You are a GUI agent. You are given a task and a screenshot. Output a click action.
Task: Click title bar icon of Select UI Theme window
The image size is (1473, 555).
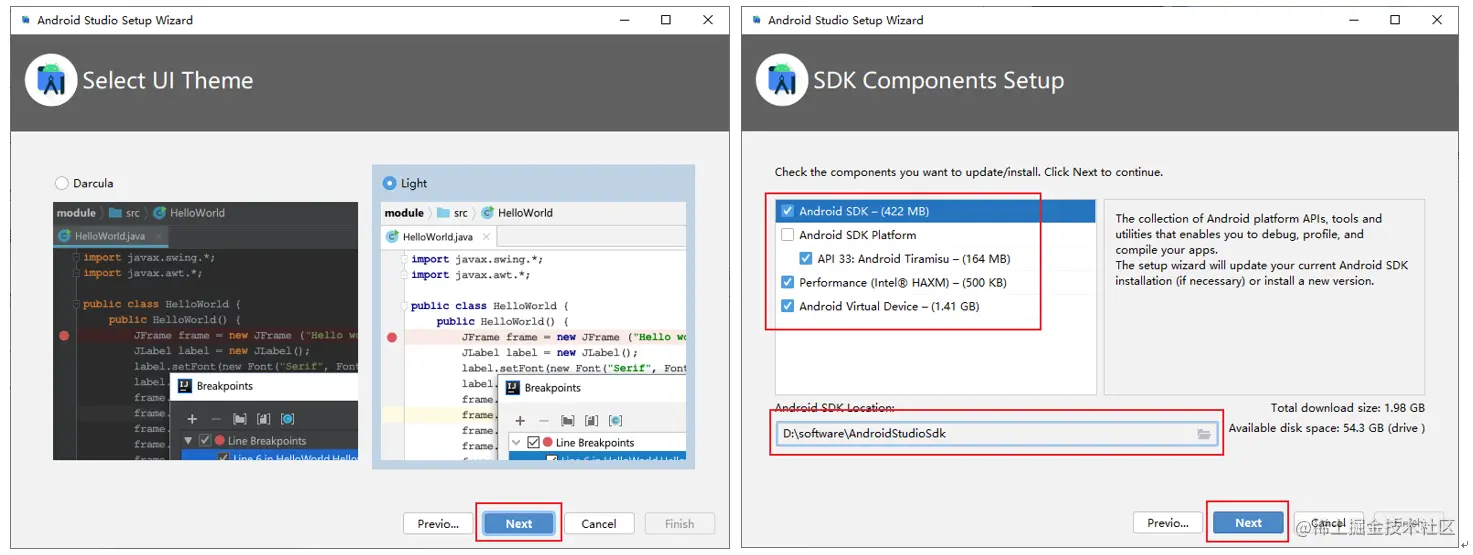[x=26, y=20]
